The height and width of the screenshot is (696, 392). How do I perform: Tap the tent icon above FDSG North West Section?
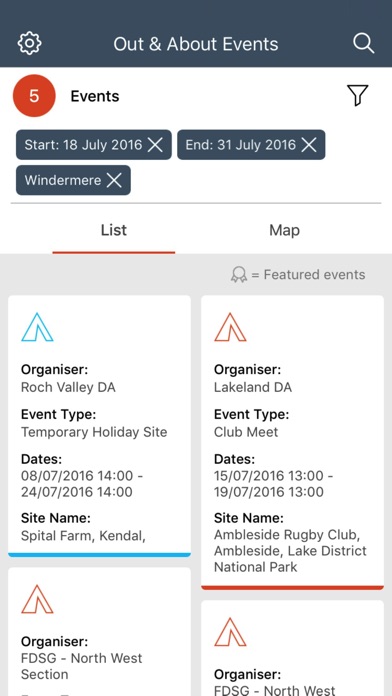coord(37,599)
